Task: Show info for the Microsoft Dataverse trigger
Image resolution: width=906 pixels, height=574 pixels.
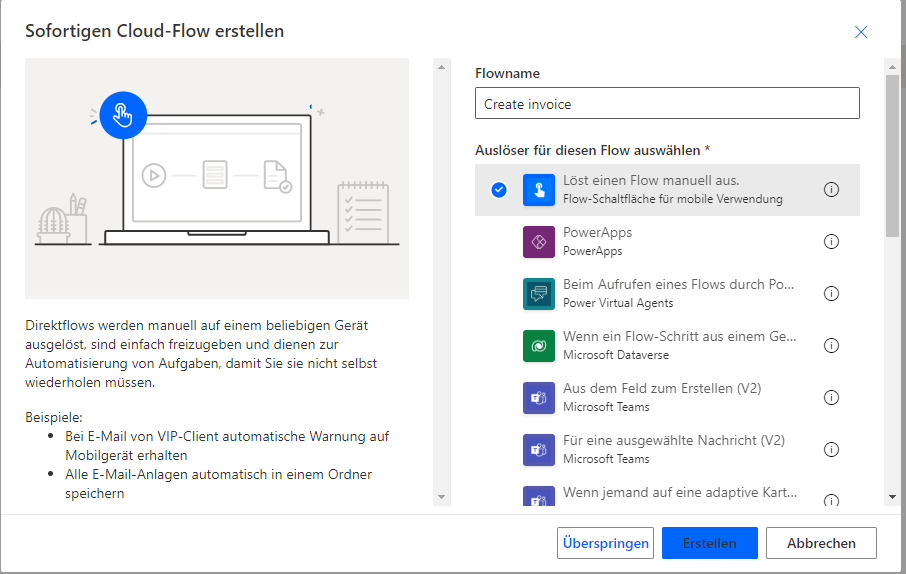Action: click(x=831, y=346)
